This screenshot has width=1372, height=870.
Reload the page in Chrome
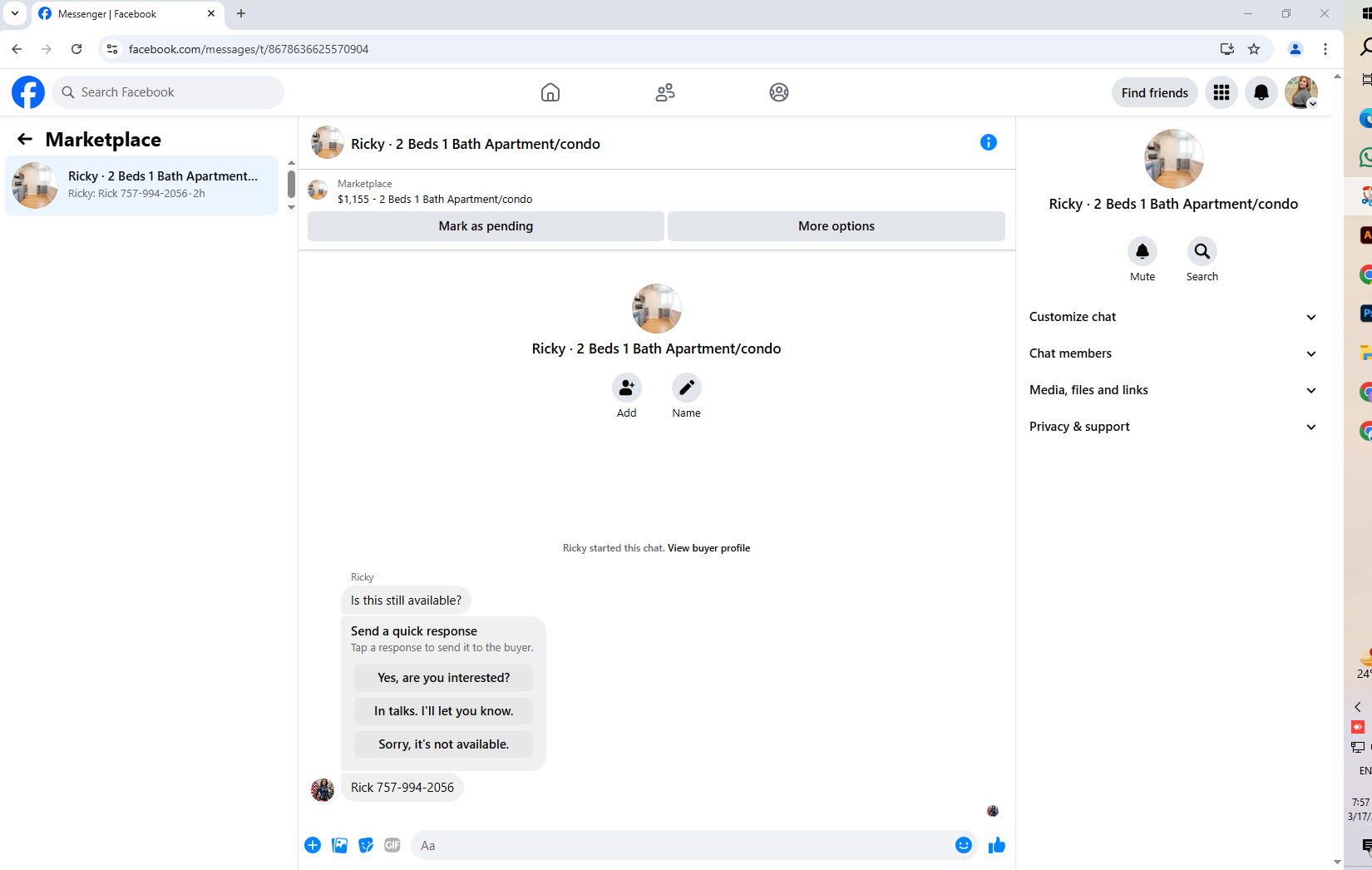pos(76,49)
